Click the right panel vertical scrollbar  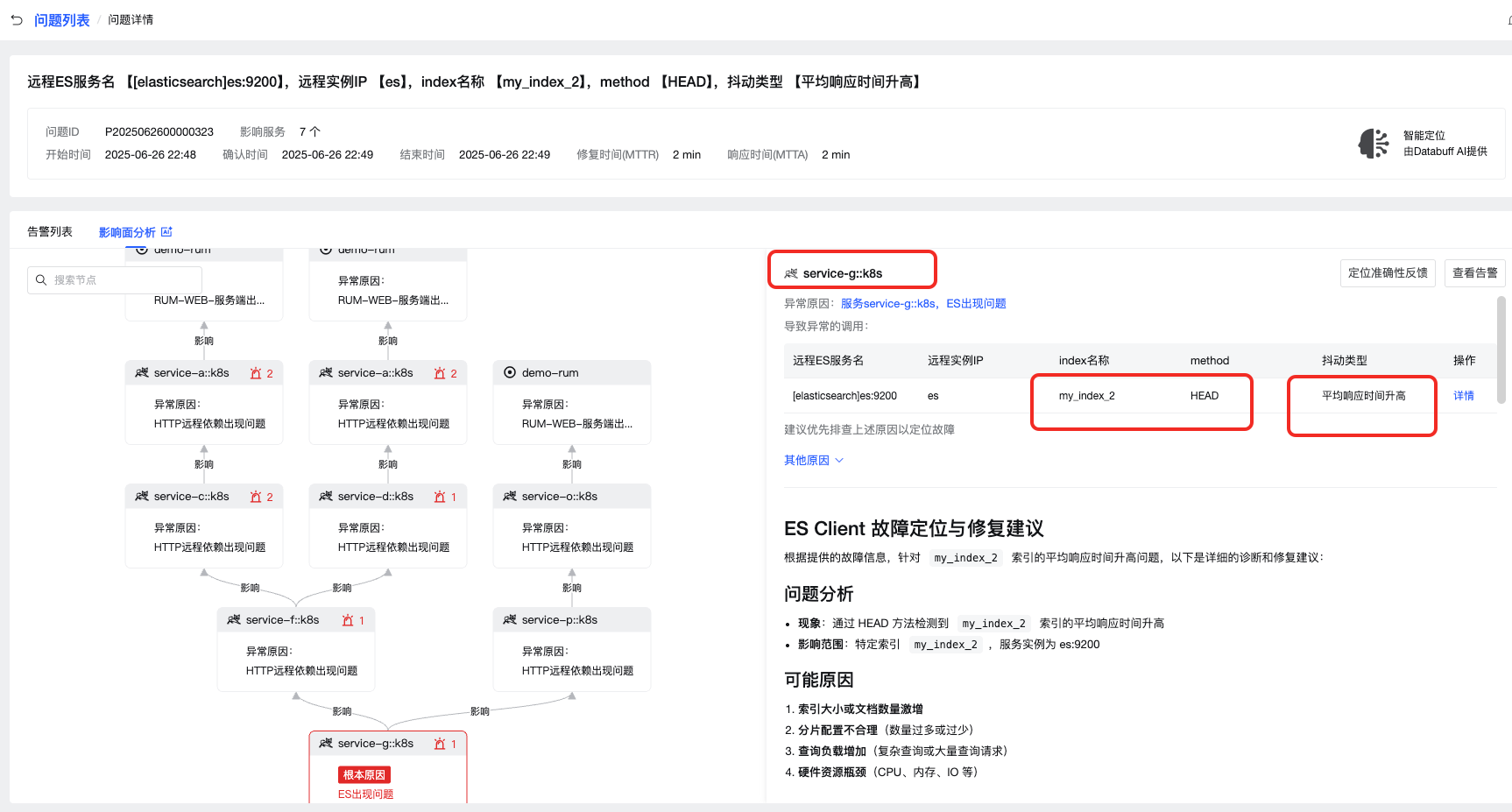click(1501, 350)
